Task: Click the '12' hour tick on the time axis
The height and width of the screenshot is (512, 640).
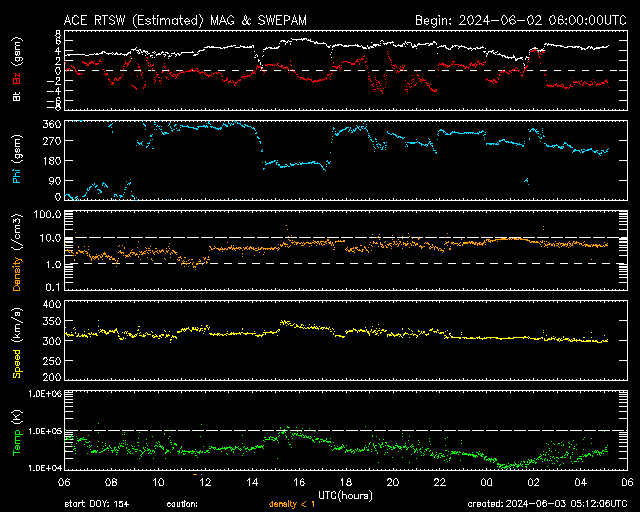Action: pyautogui.click(x=205, y=482)
